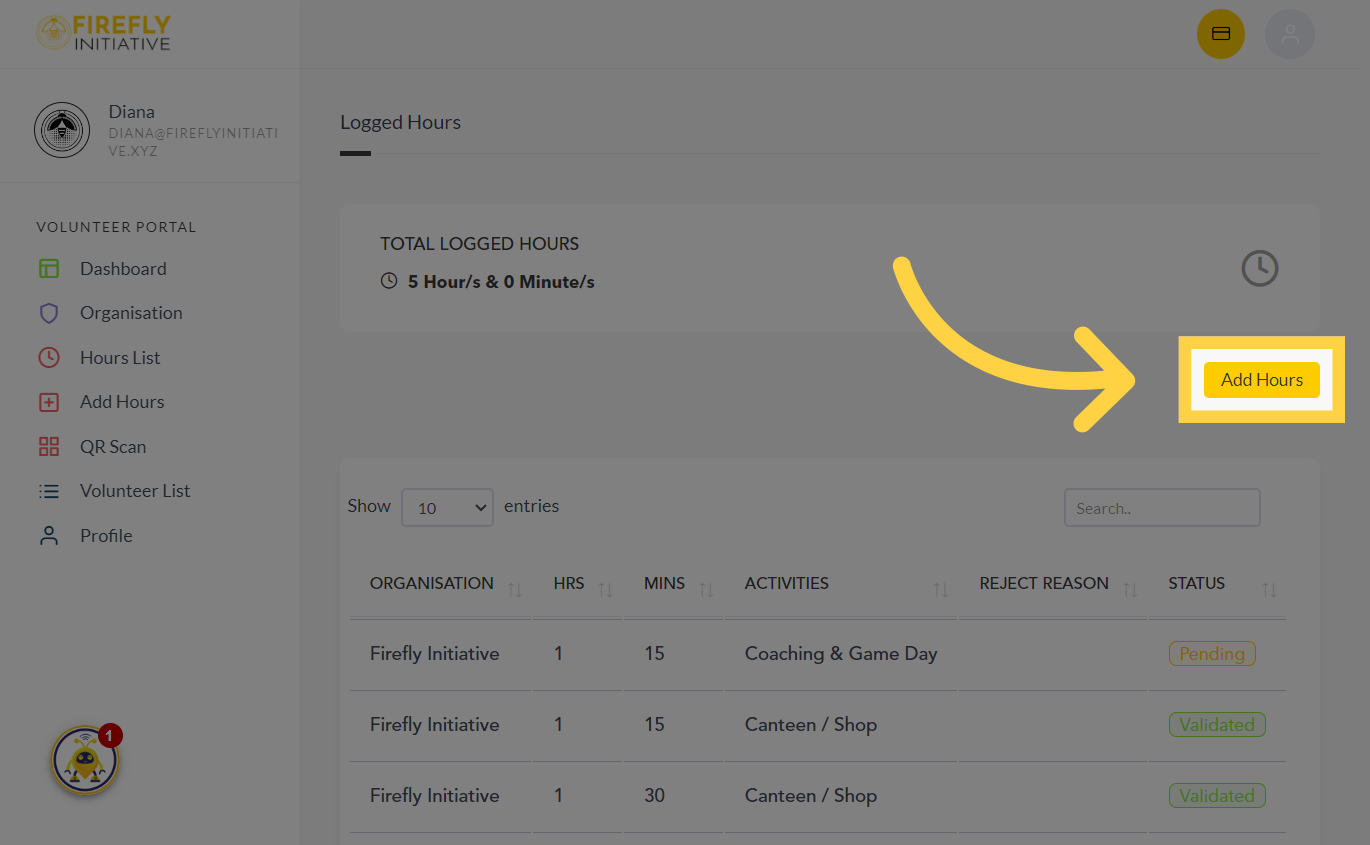1370x845 pixels.
Task: Select the QR Scan grid icon
Action: (49, 446)
